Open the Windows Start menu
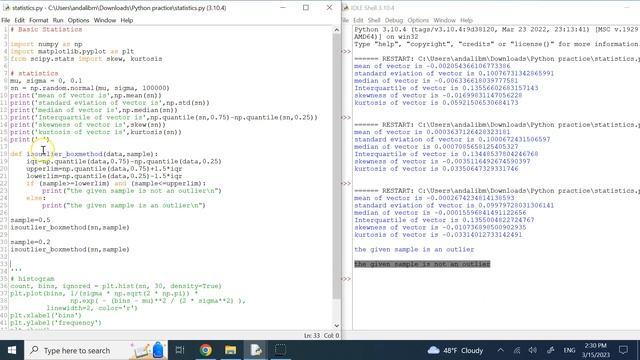640x360 pixels. [11, 350]
